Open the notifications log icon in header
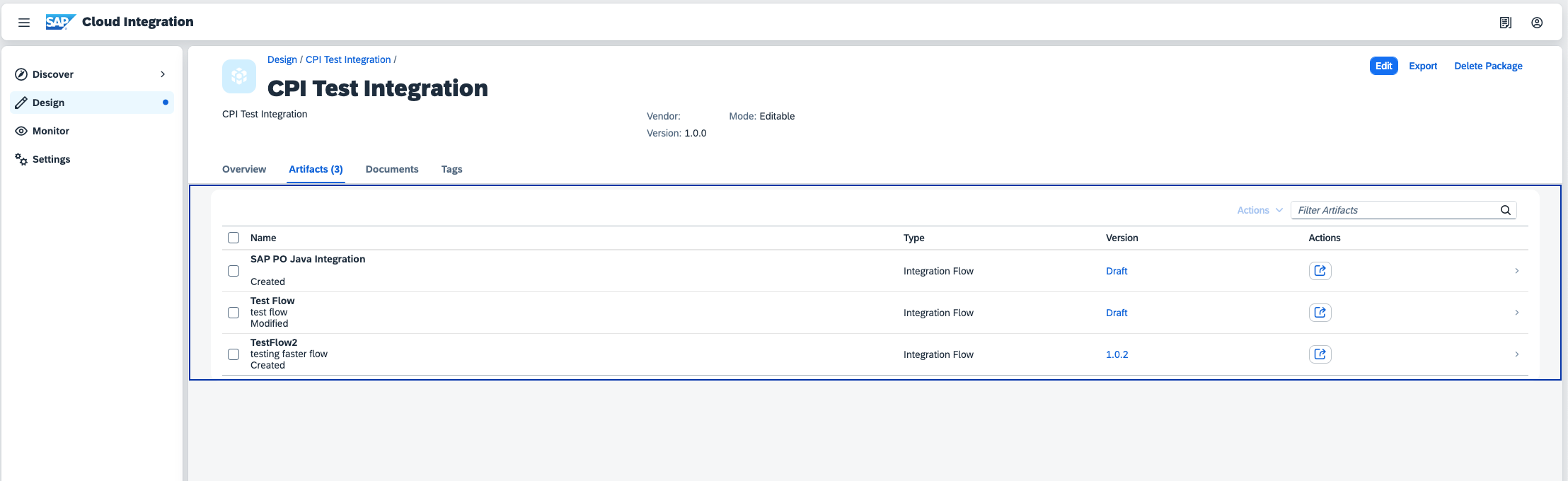Screen dimensions: 1568x481 tap(1505, 23)
